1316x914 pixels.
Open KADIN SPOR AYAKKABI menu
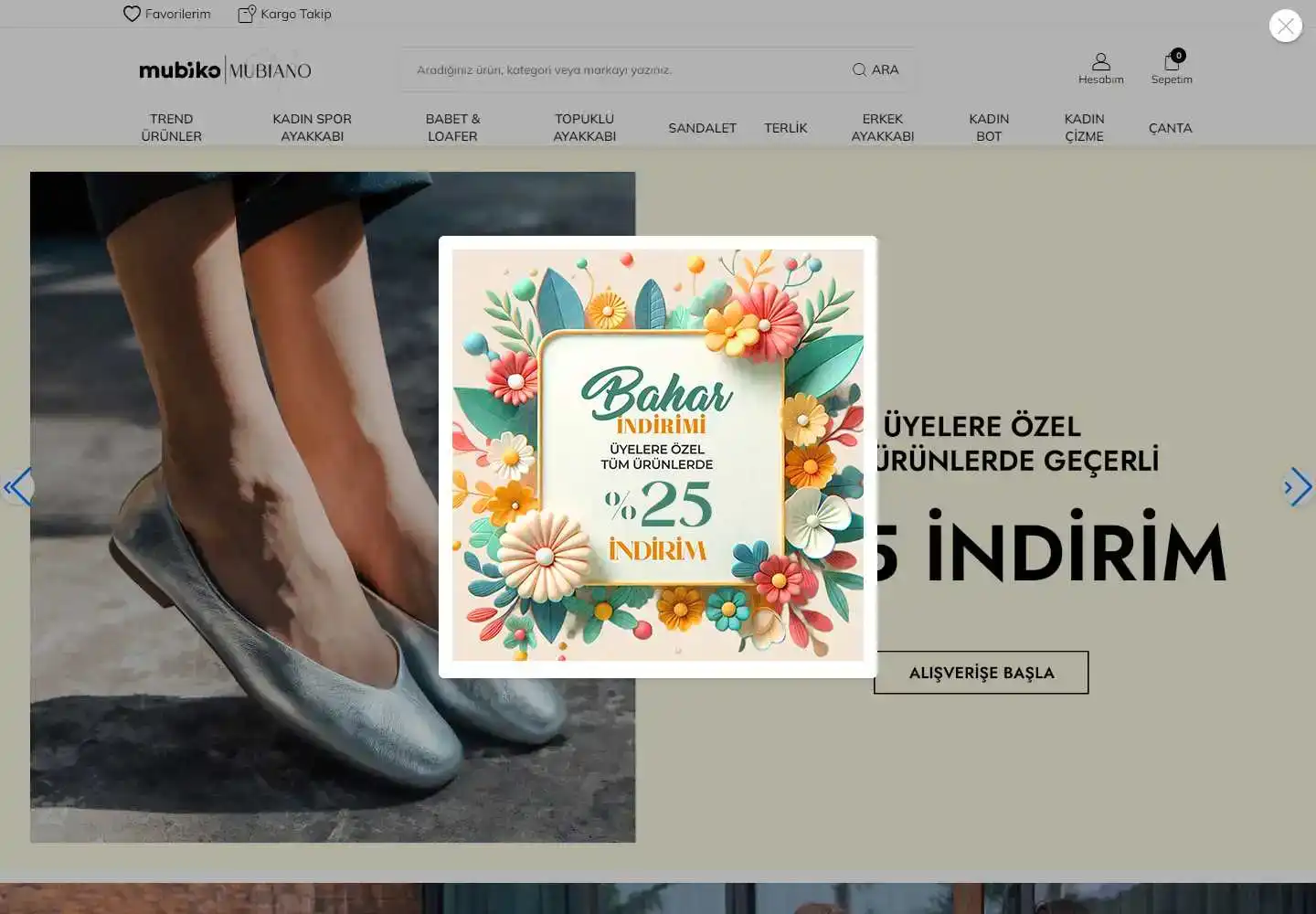(312, 127)
